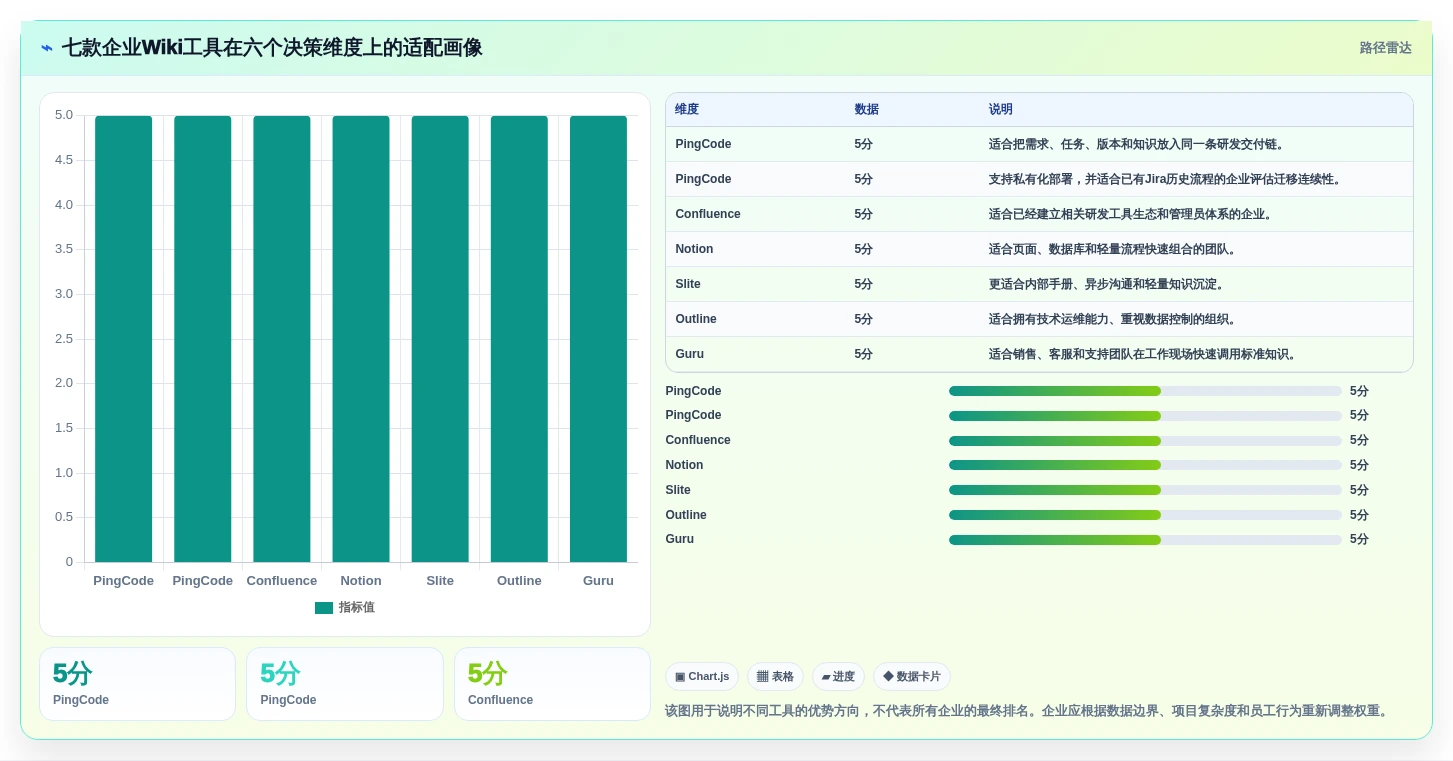The image size is (1453, 761).
Task: Click the 0.5 y-axis tick label
Action: point(64,517)
